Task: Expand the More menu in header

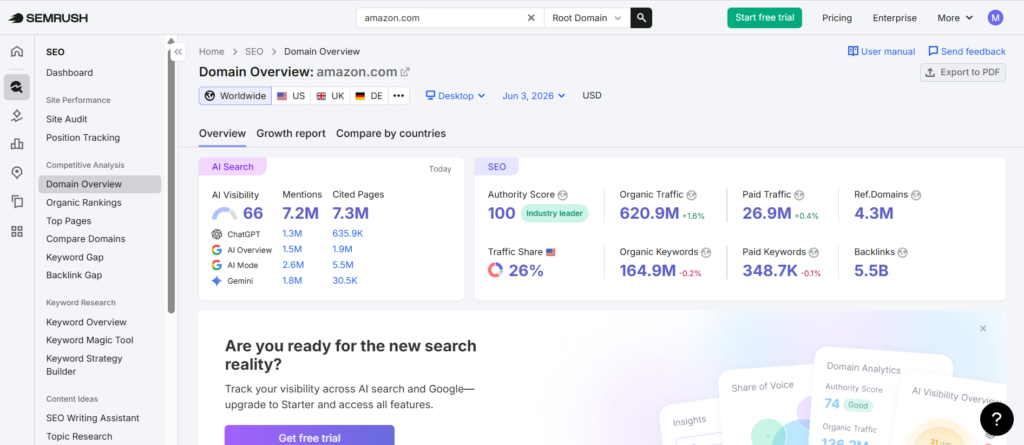Action: pyautogui.click(x=955, y=18)
